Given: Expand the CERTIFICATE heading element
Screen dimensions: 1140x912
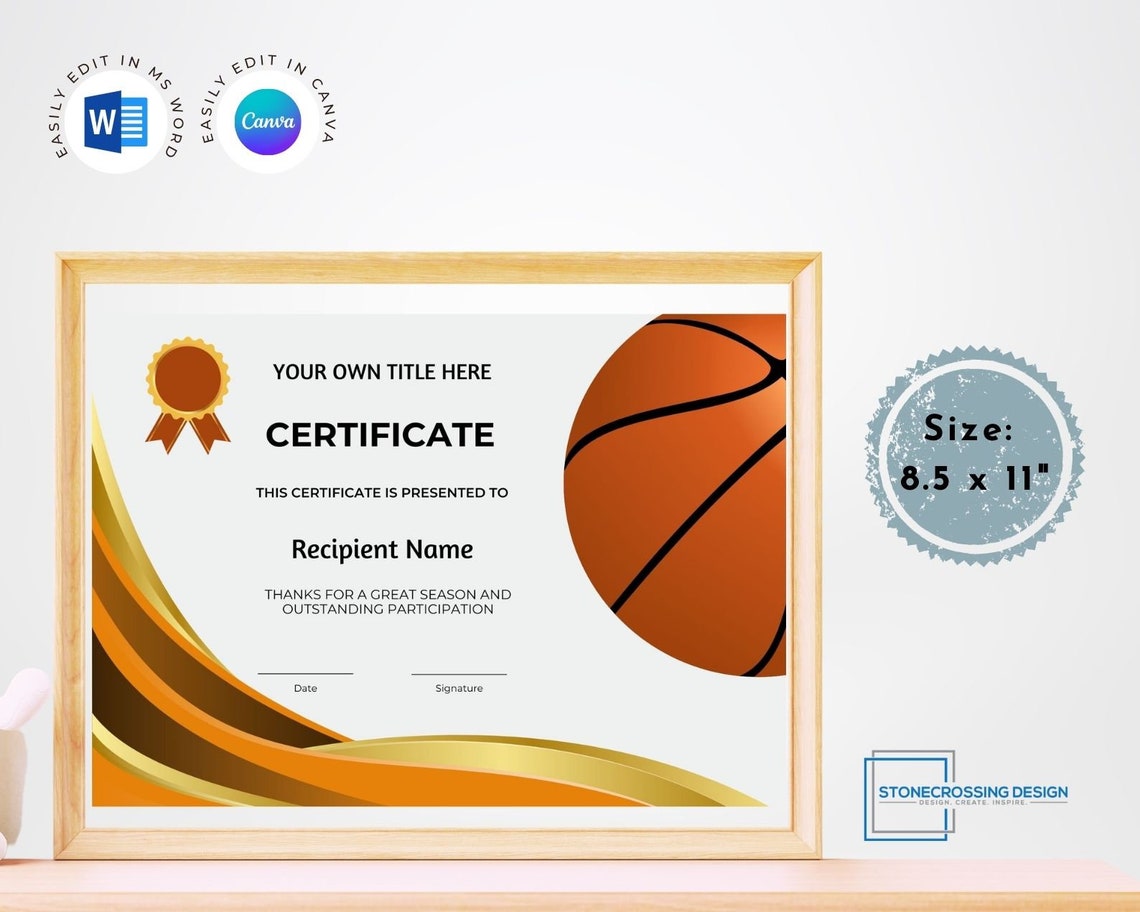Looking at the screenshot, I should (380, 435).
